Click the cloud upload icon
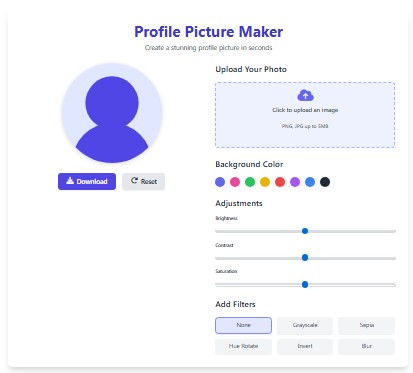This screenshot has width=413, height=373. (x=305, y=95)
